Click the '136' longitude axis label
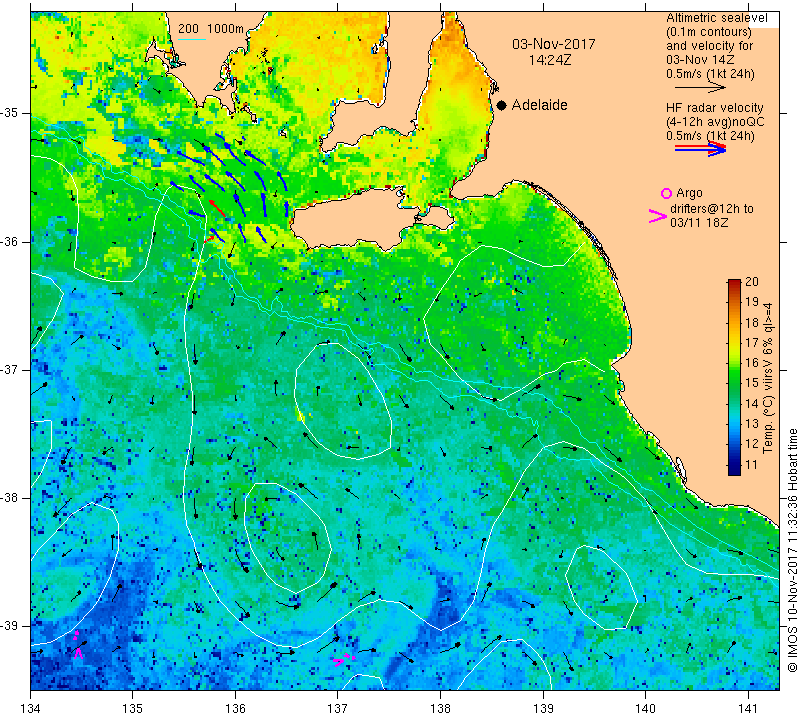Screen dimensions: 800x720 point(235,709)
